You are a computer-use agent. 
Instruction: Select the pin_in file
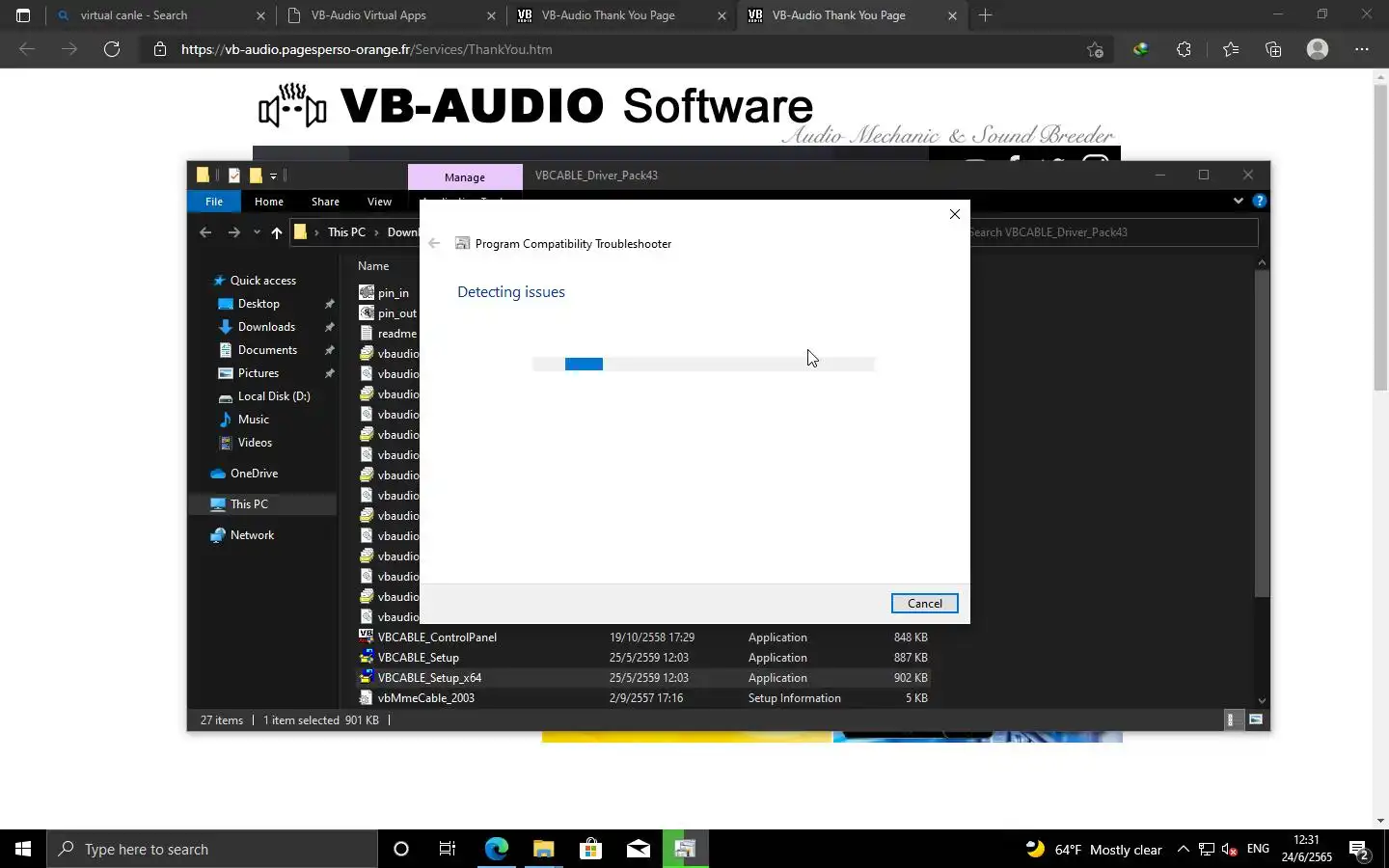pos(393,293)
